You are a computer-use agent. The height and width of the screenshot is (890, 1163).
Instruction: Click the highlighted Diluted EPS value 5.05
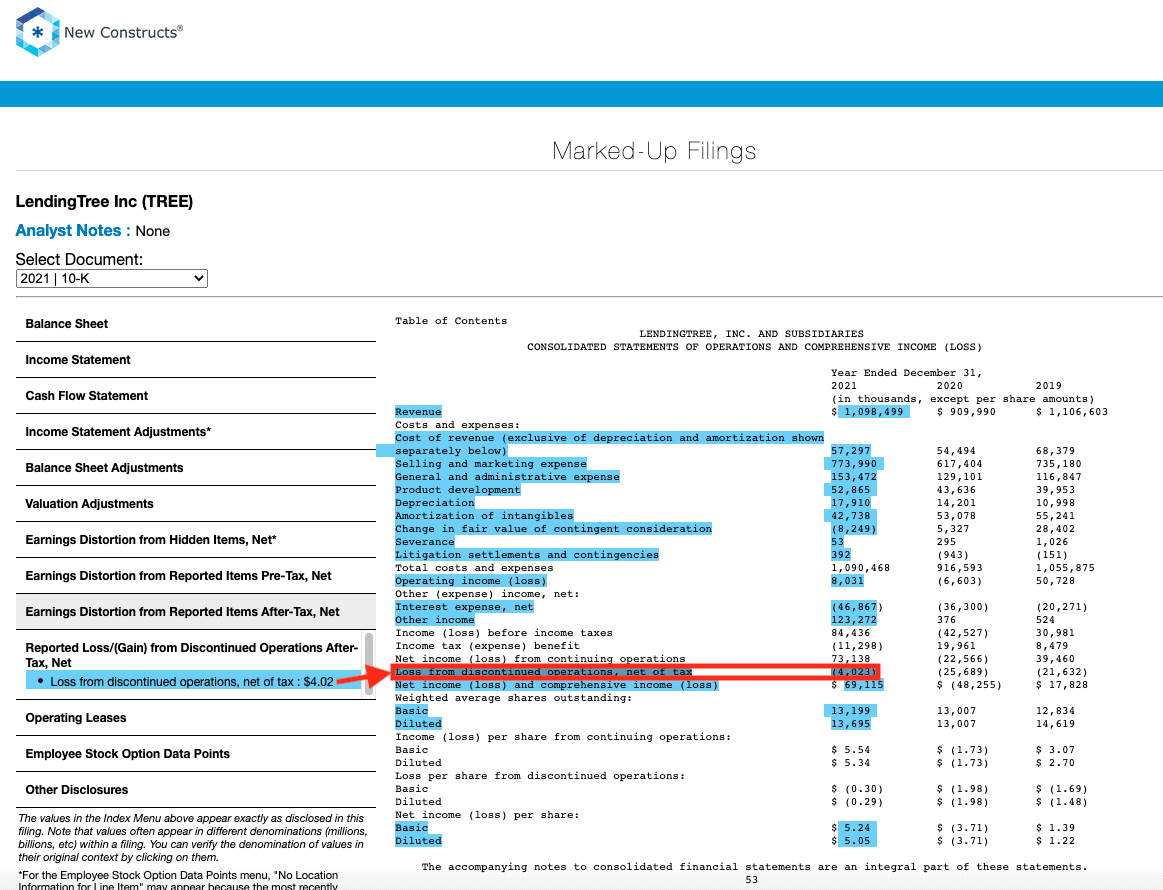pos(856,841)
